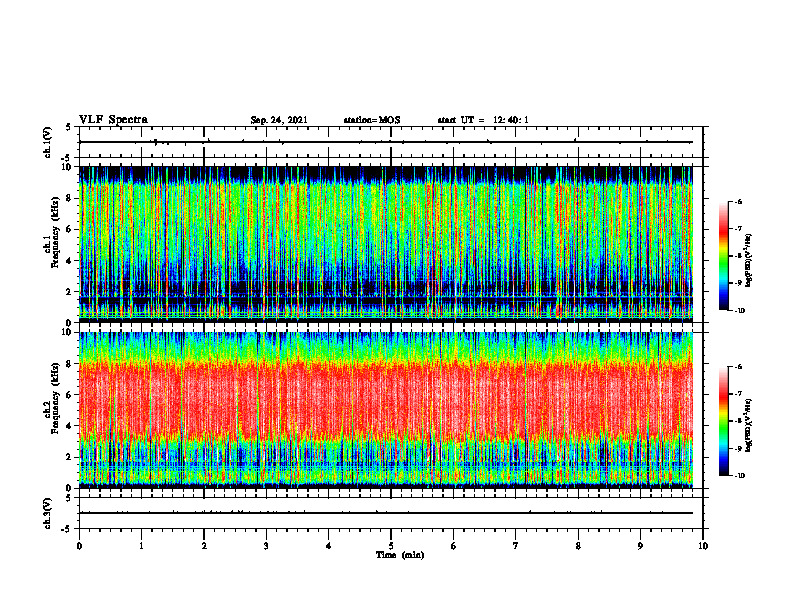
Task: Click time axis tick label "9"
Action: (640, 546)
